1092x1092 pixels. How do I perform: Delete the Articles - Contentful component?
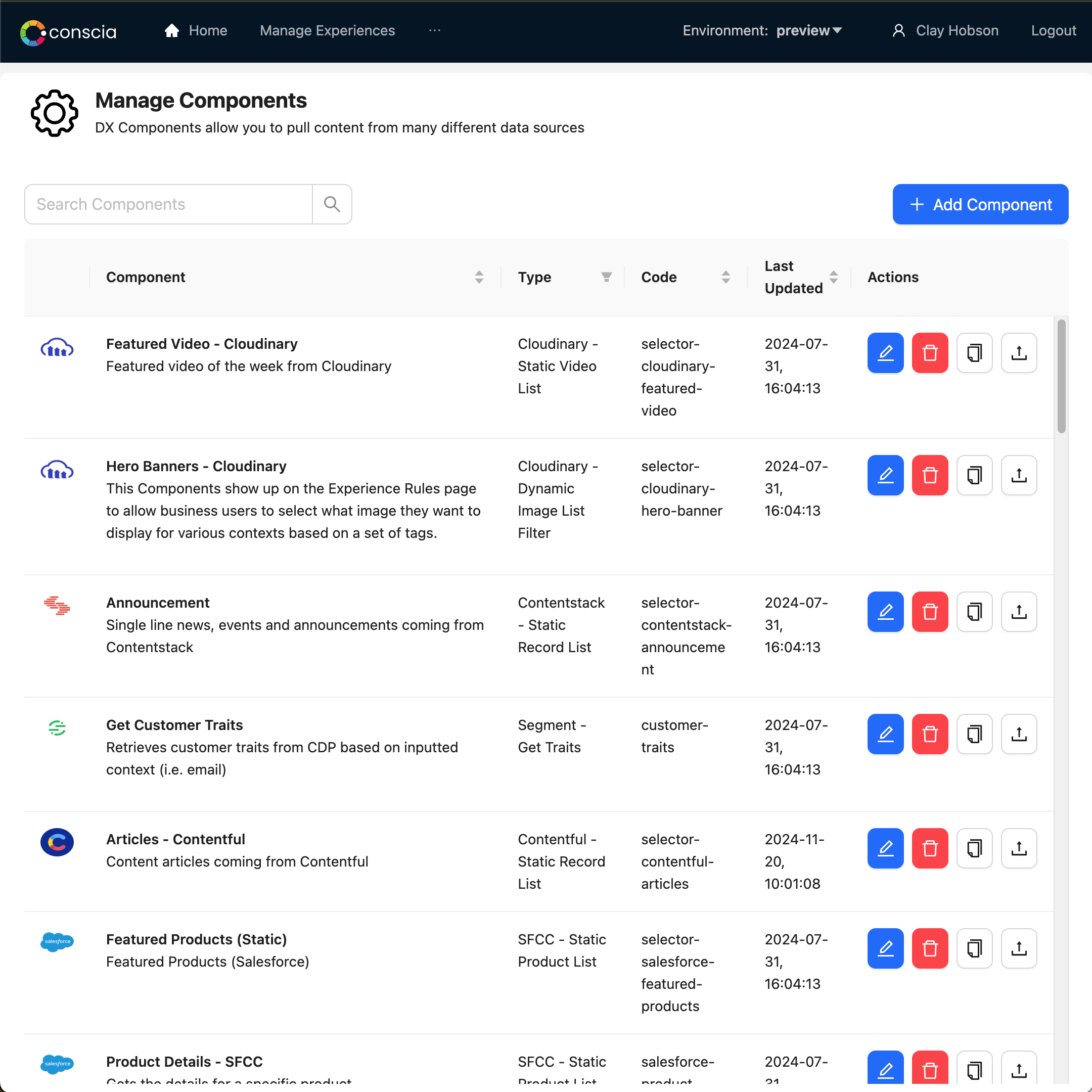[930, 848]
